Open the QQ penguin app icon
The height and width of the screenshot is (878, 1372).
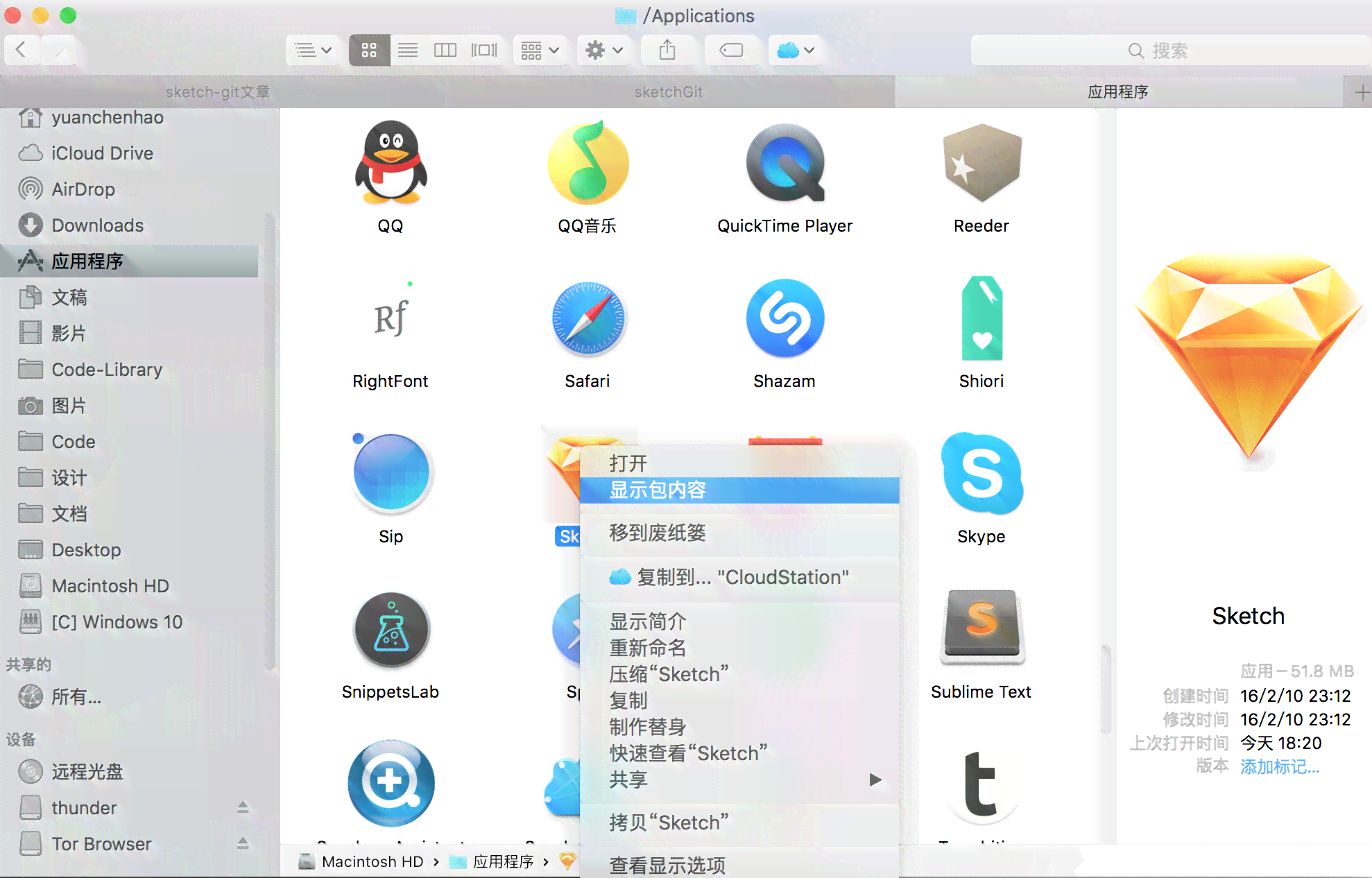(391, 163)
